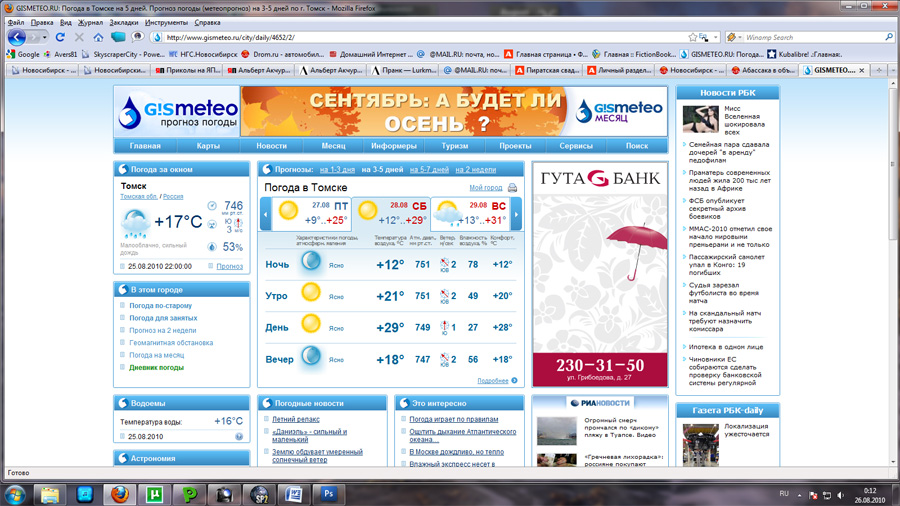Stop loading with the X toolbar icon
This screenshot has width=900, height=506.
pyautogui.click(x=79, y=37)
